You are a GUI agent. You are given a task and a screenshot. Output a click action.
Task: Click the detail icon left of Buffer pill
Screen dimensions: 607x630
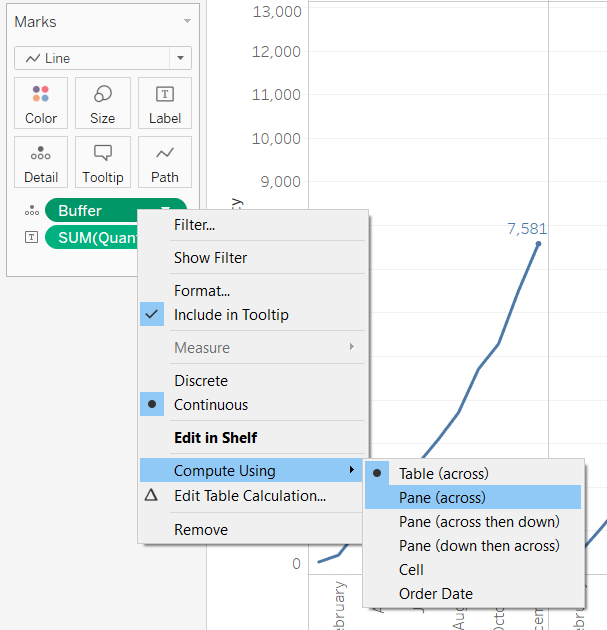pos(31,211)
